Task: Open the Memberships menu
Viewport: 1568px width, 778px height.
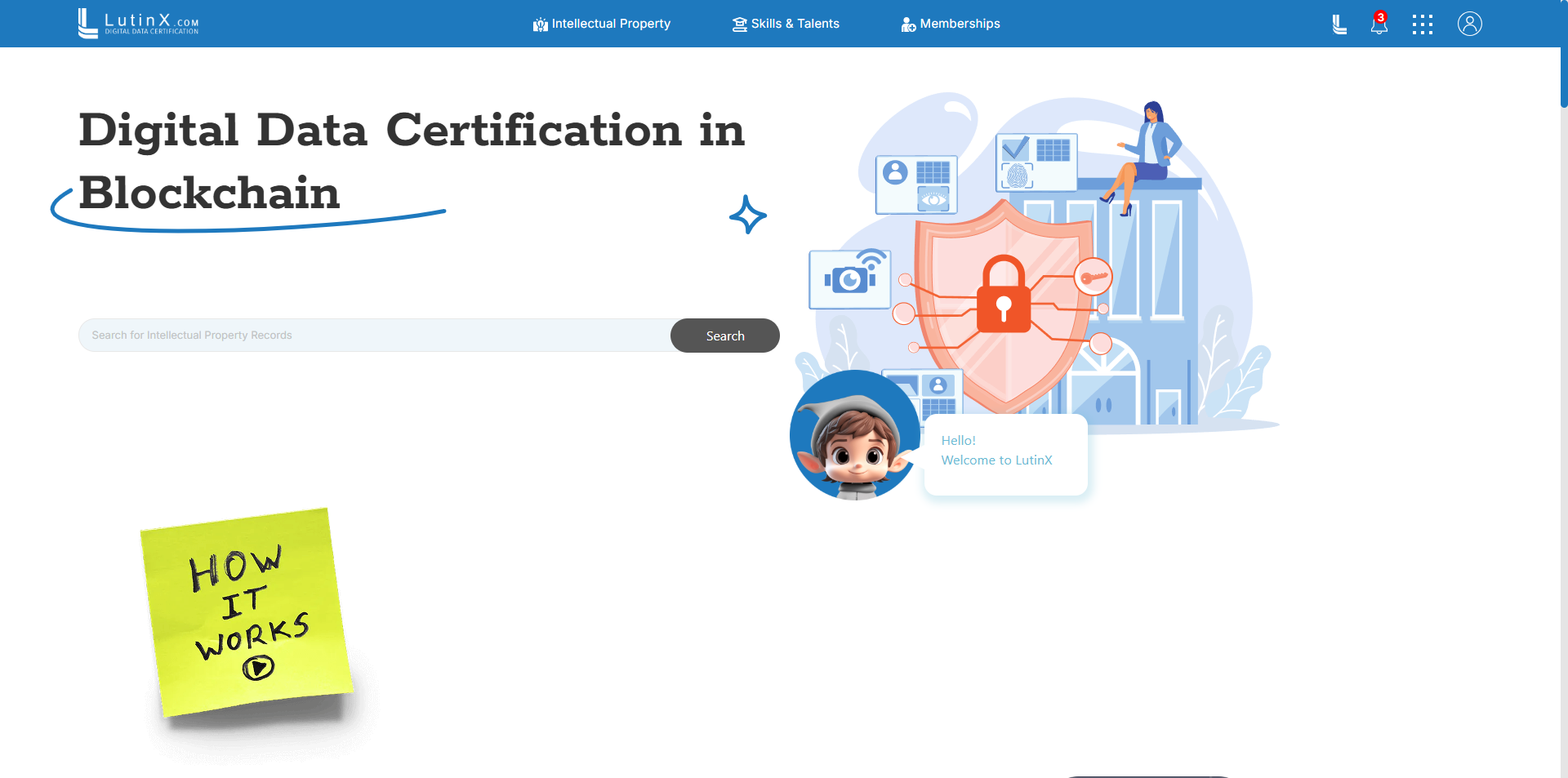Action: 951,24
